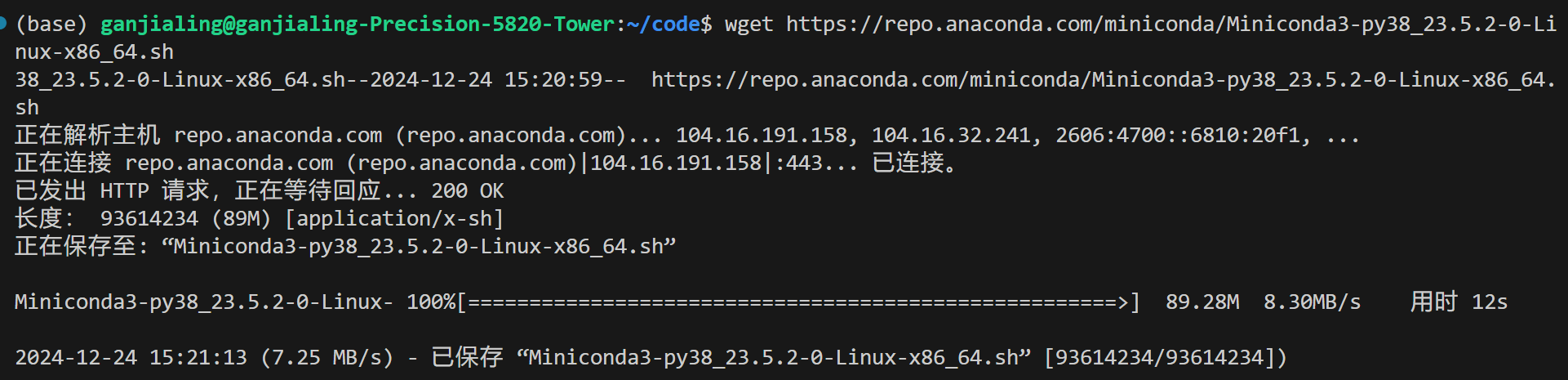Click the 200 OK response text
The image size is (1568, 380).
pos(468,191)
